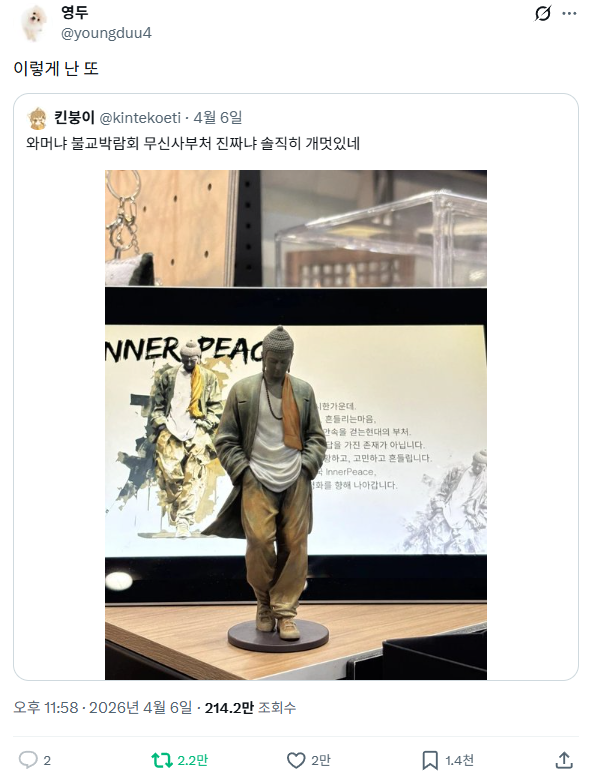This screenshot has height=784, width=593.
Task: Open the quoted author name 킨붕이
Action: click(x=74, y=118)
